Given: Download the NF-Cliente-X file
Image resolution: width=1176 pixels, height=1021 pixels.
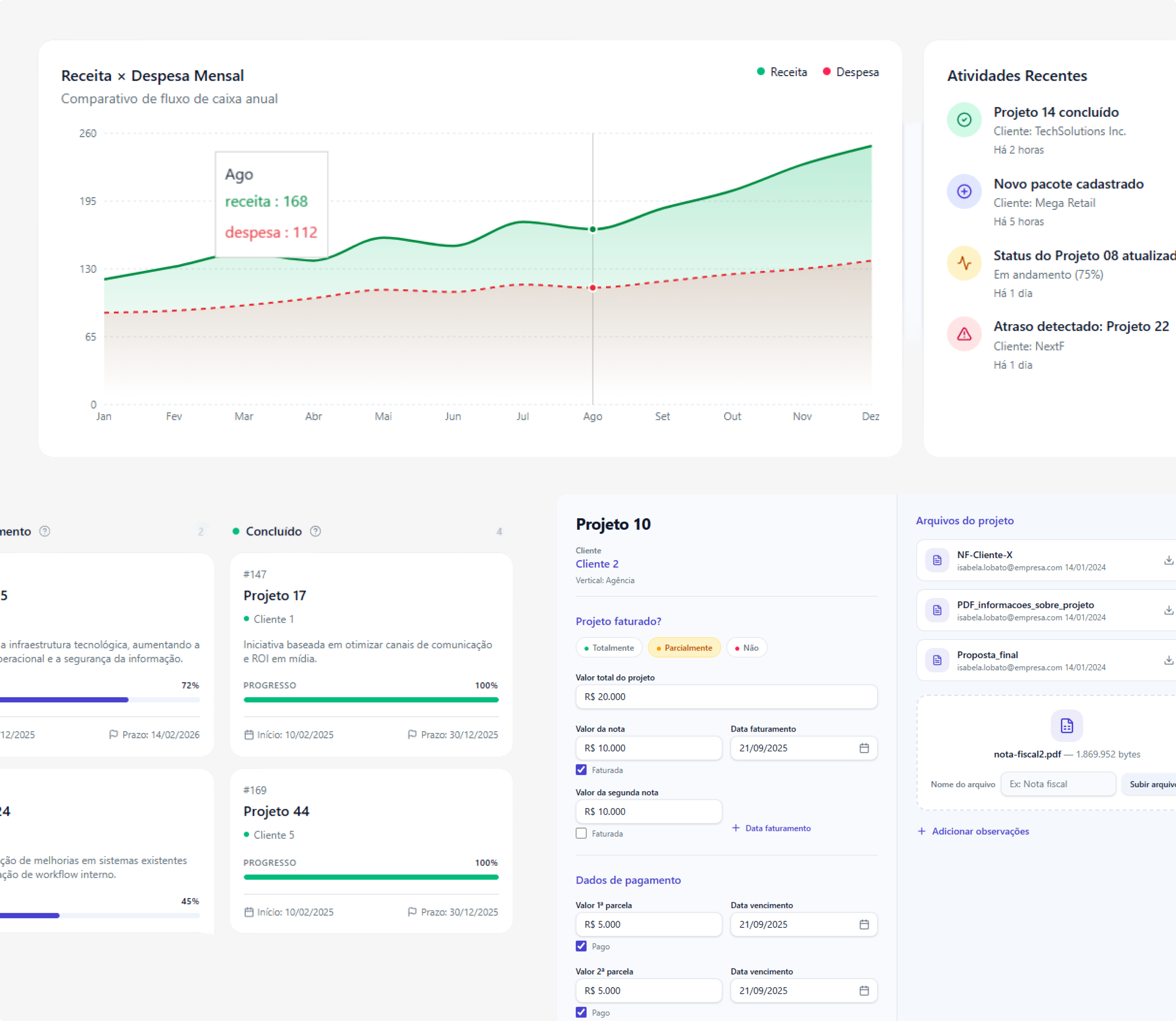Looking at the screenshot, I should tap(1168, 561).
